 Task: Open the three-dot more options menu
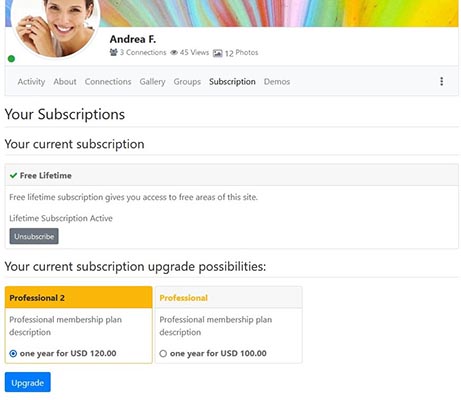coord(441,81)
